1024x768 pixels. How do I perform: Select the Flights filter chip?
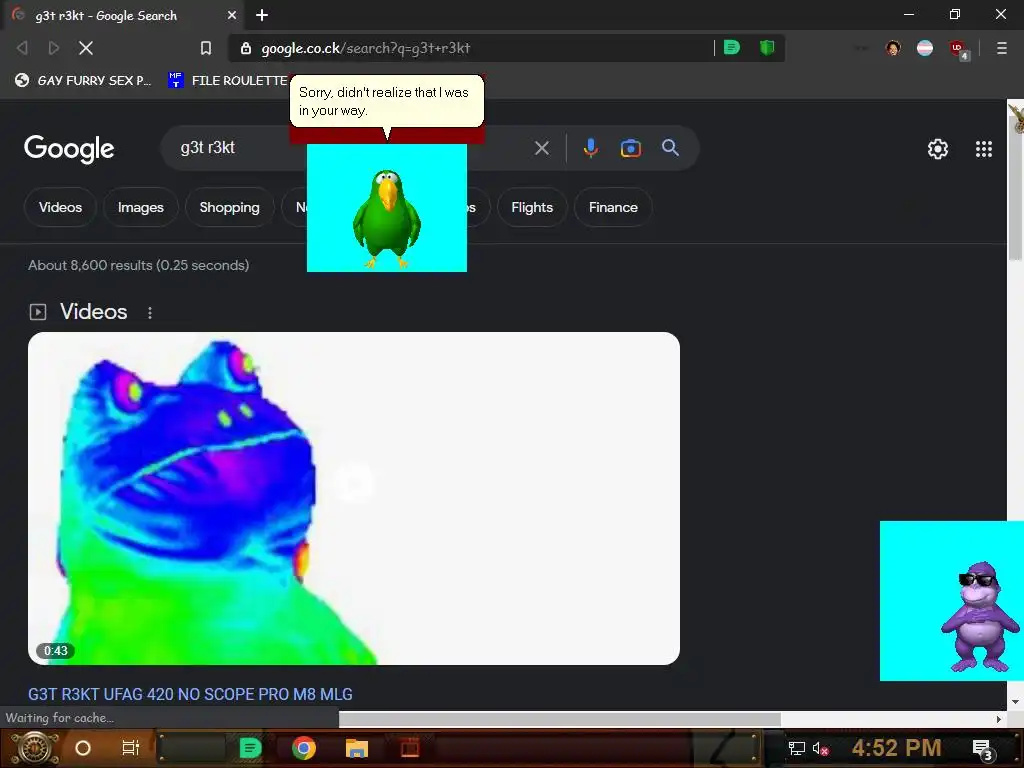point(532,207)
